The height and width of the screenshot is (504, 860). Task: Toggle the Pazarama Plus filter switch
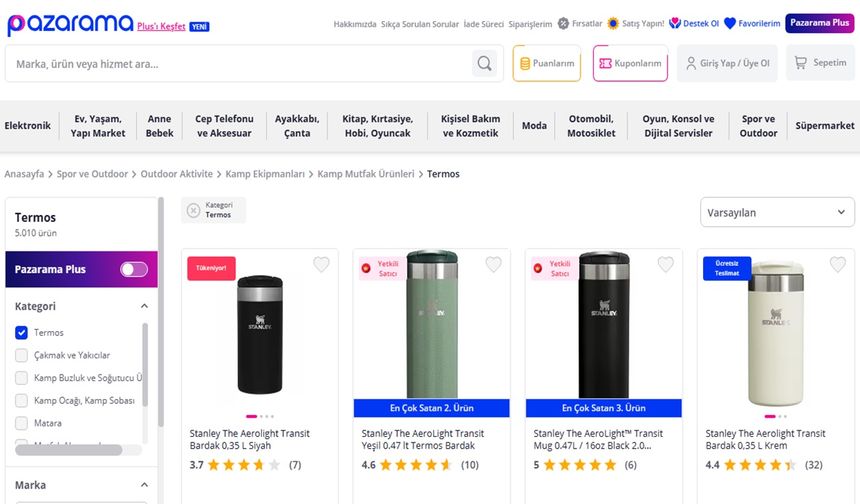pos(134,269)
